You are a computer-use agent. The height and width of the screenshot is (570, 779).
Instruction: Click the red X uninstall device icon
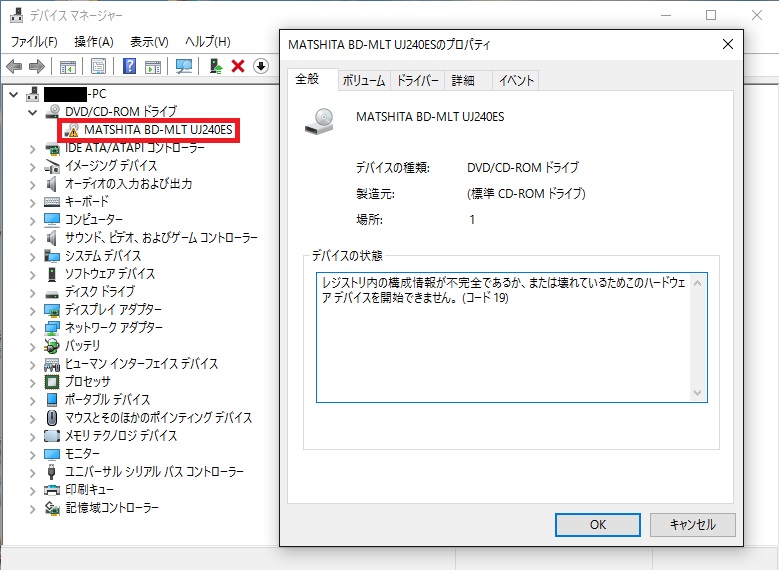coord(238,66)
